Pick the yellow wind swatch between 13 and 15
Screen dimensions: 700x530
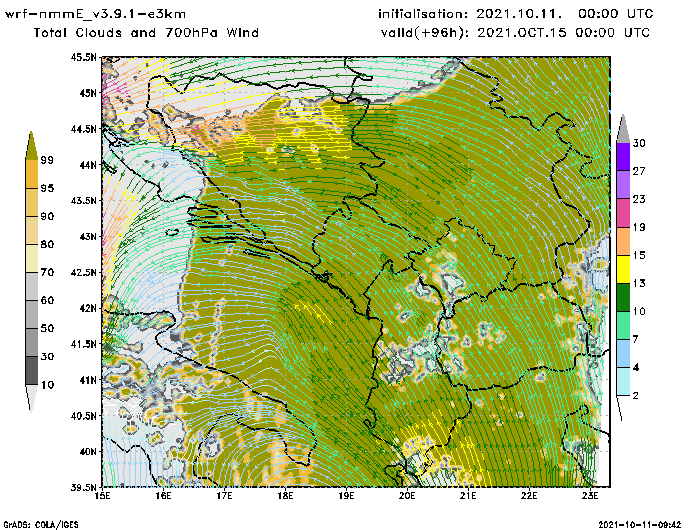(623, 269)
